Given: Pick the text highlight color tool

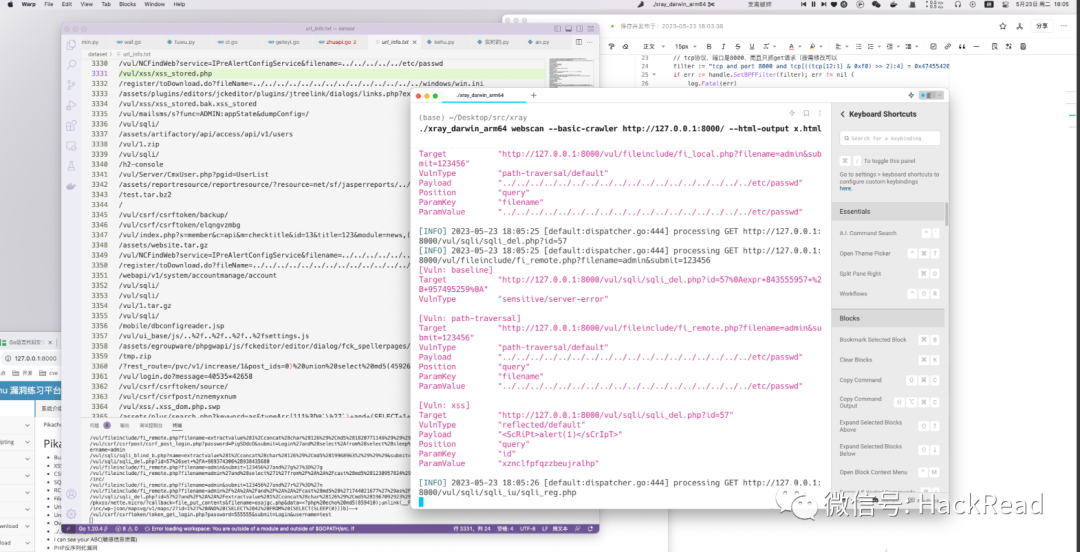Looking at the screenshot, I should [812, 46].
